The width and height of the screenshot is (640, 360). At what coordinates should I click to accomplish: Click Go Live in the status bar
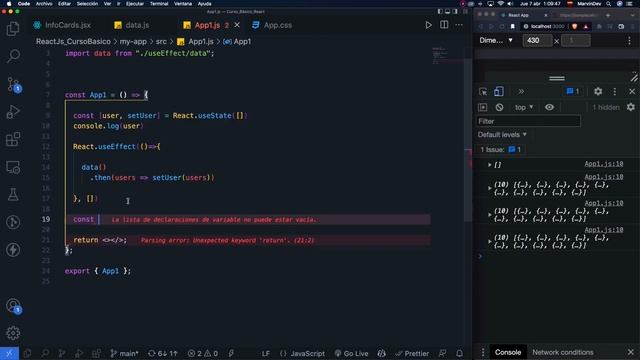[x=351, y=353]
